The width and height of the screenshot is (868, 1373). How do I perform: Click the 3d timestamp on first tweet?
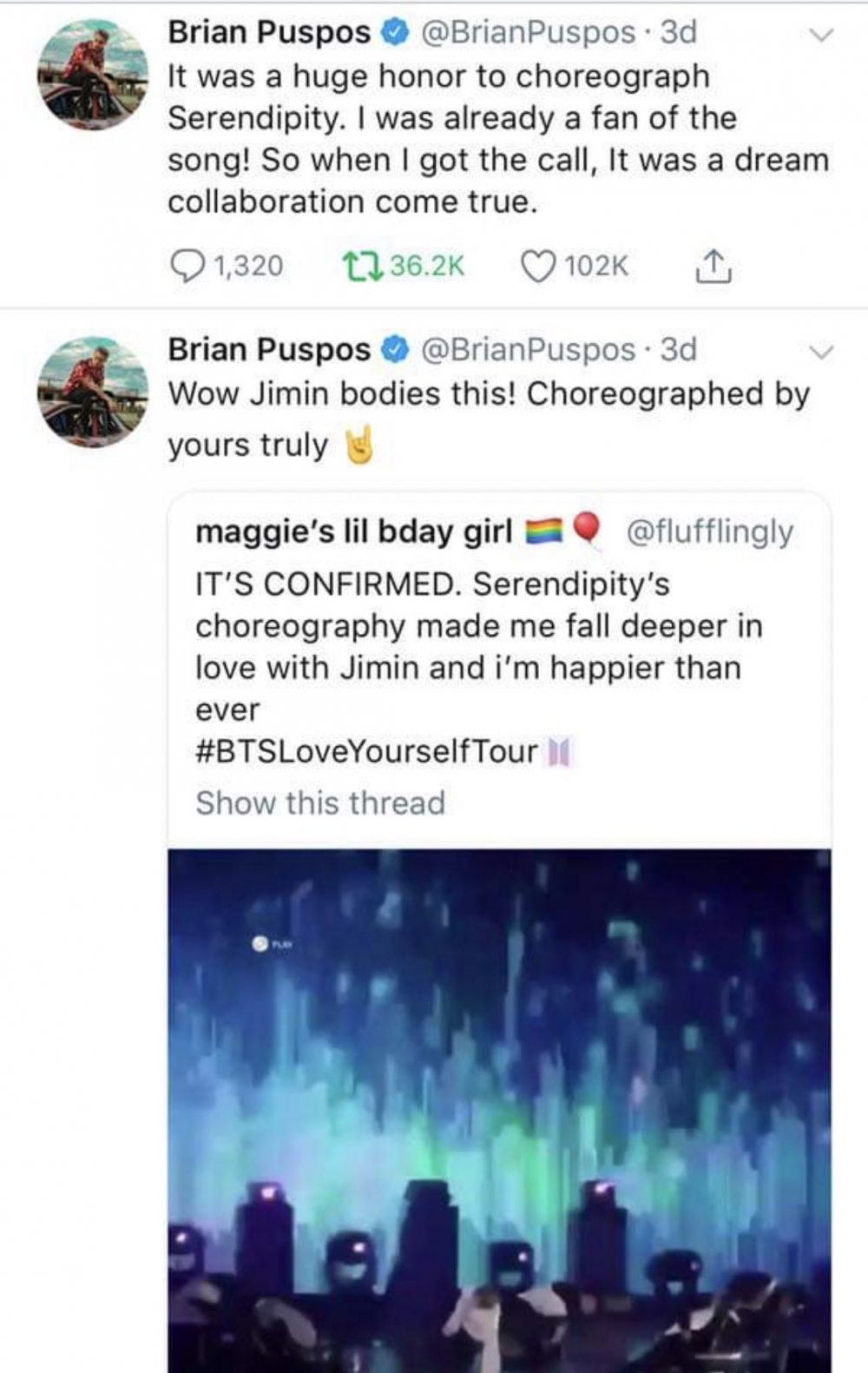tap(679, 33)
